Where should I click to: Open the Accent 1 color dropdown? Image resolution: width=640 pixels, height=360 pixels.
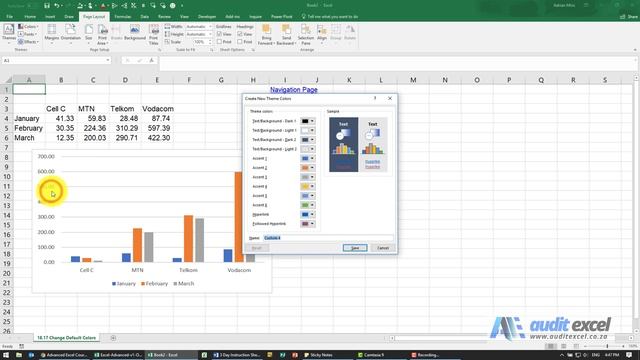click(312, 158)
